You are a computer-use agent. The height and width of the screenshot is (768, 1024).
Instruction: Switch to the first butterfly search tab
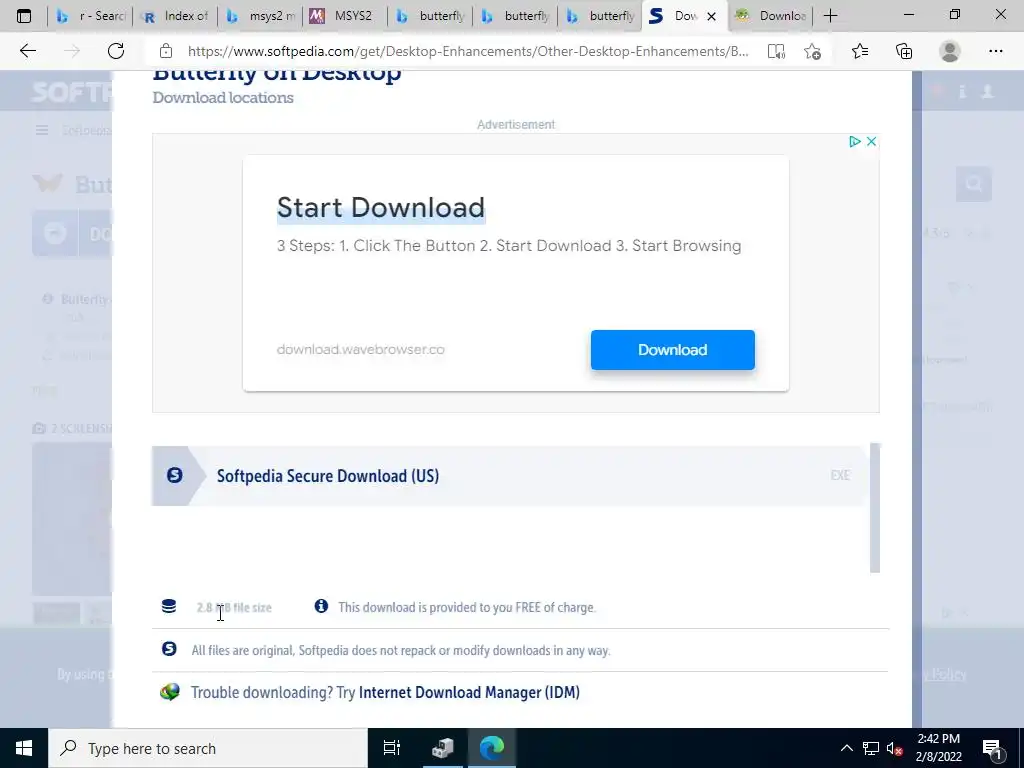tap(430, 16)
